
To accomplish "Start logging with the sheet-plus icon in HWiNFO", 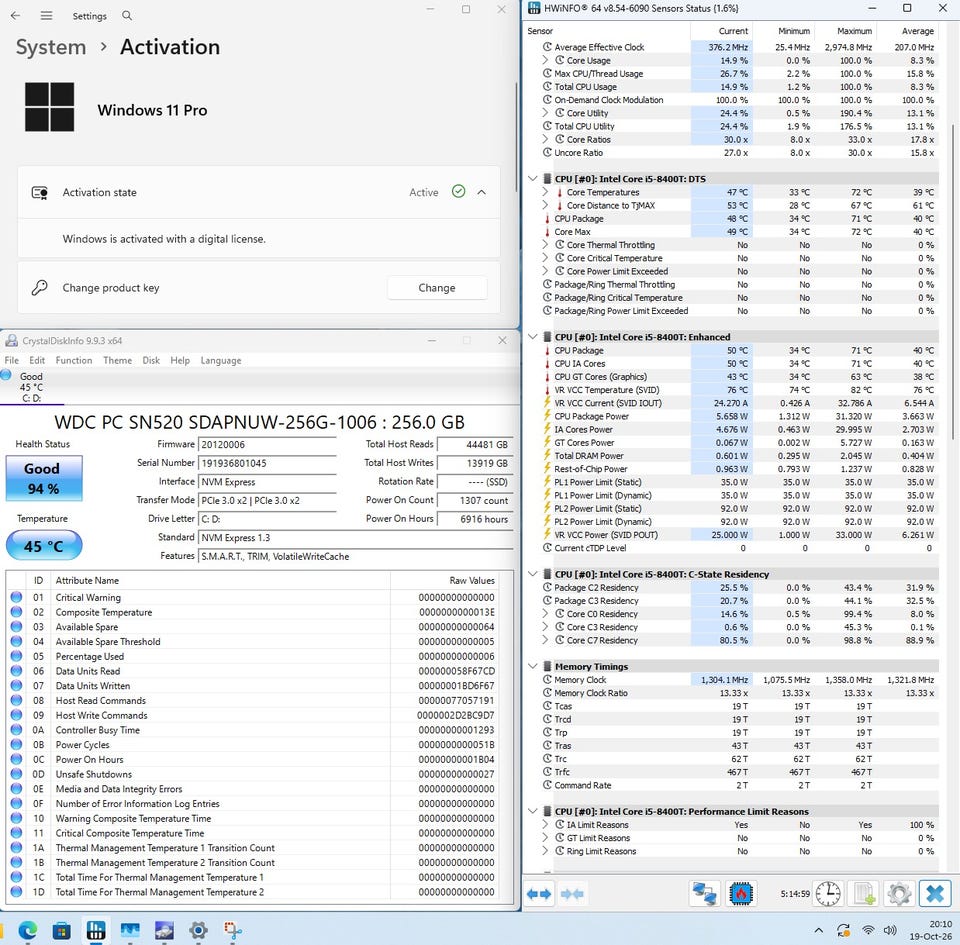I will [x=864, y=894].
